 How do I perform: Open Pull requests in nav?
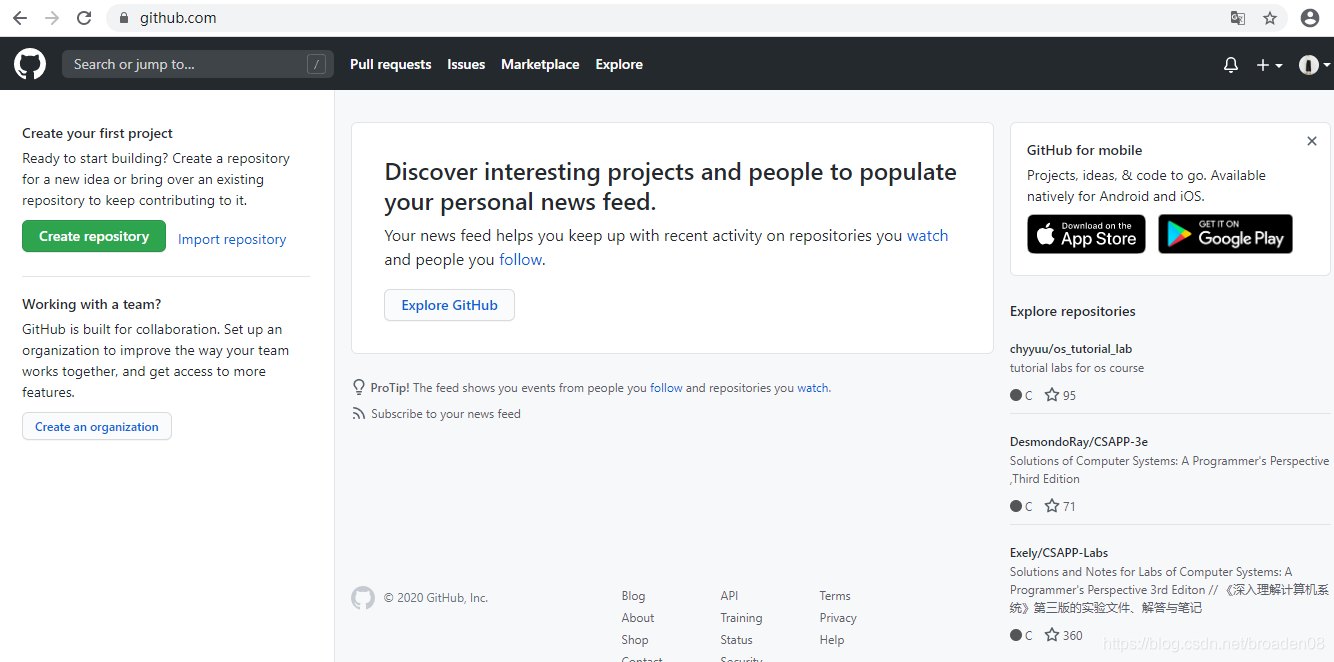tap(390, 64)
